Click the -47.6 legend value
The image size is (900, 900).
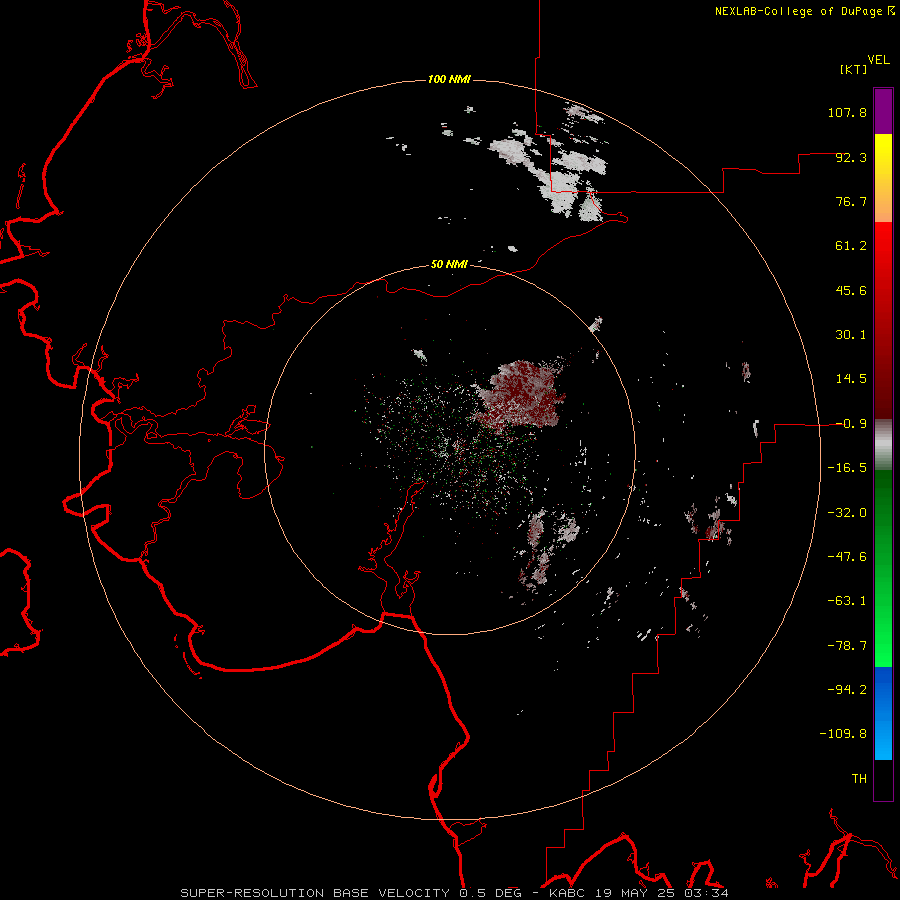click(x=847, y=557)
